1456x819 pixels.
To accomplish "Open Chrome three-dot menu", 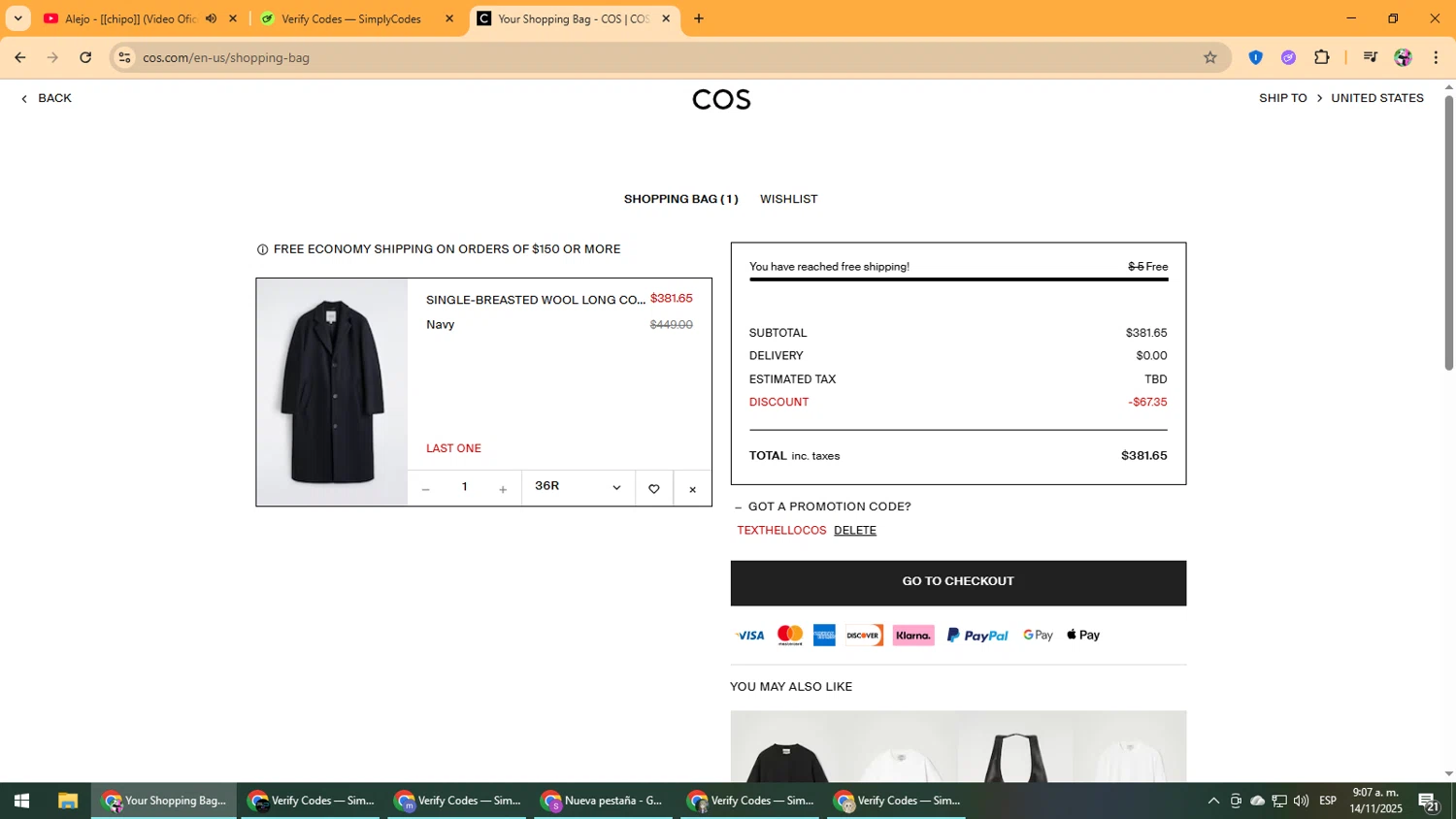I will coord(1436,57).
